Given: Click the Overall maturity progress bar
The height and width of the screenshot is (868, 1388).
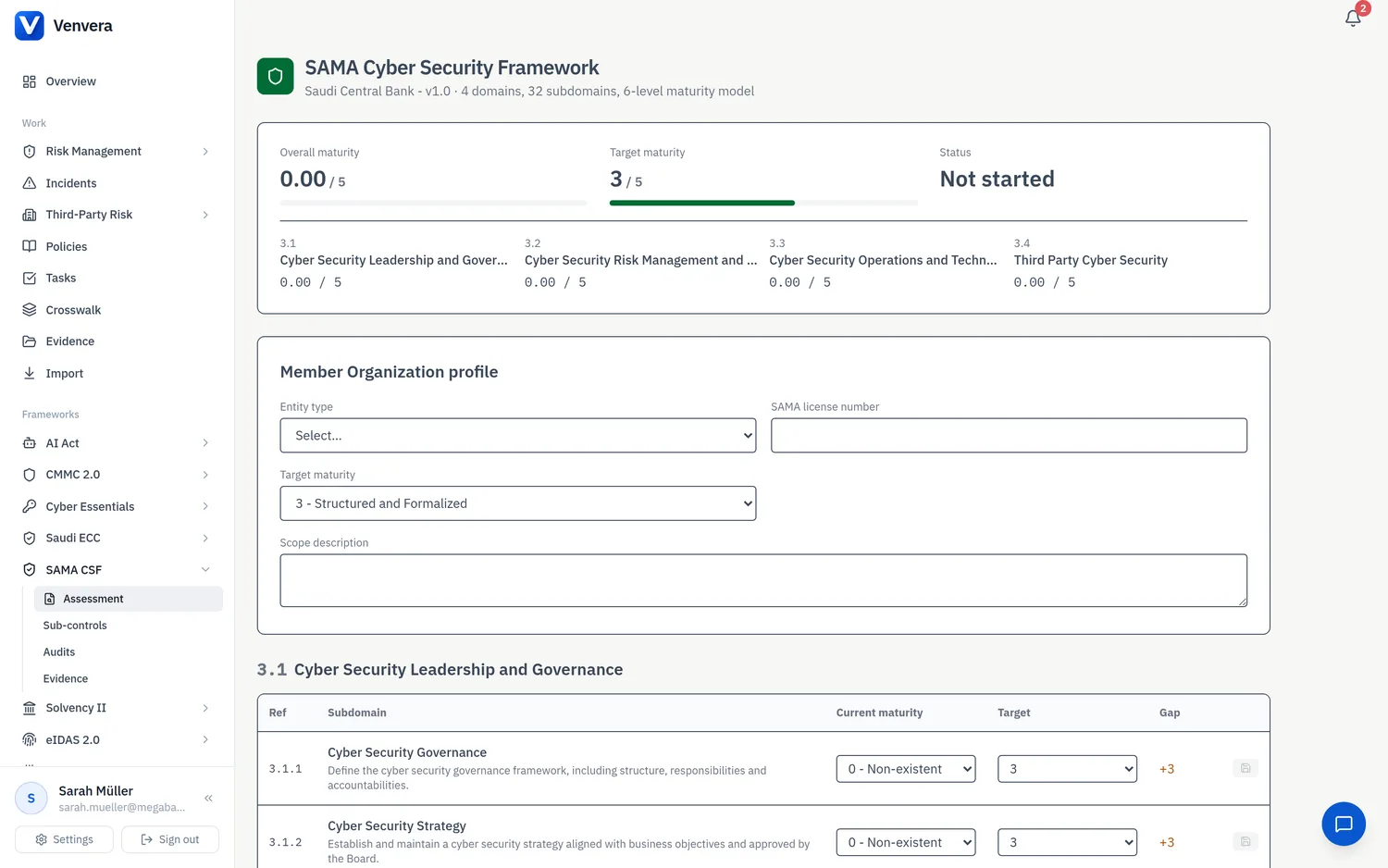Looking at the screenshot, I should pyautogui.click(x=433, y=203).
